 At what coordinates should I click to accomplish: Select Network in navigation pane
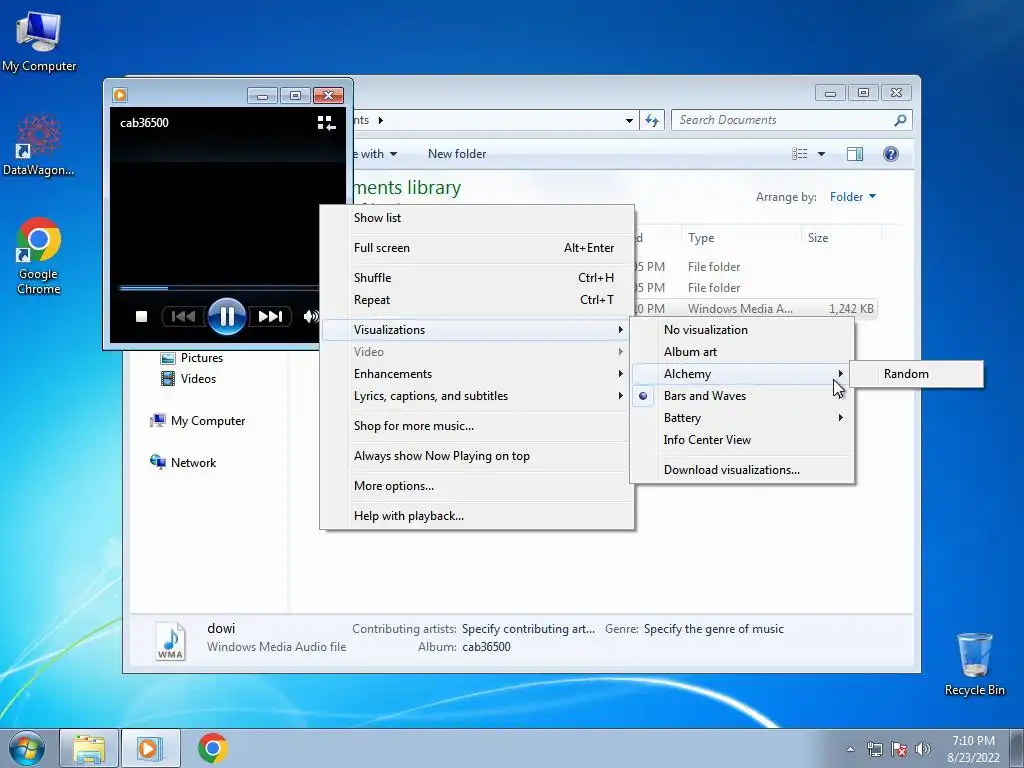[x=184, y=462]
